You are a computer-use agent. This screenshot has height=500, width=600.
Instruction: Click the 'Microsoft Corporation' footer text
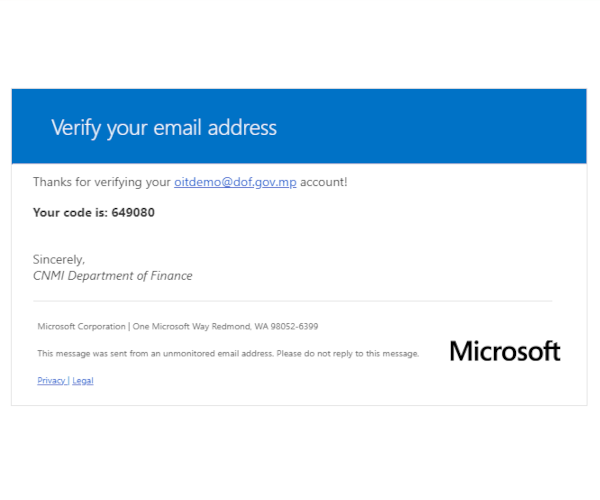point(81,326)
